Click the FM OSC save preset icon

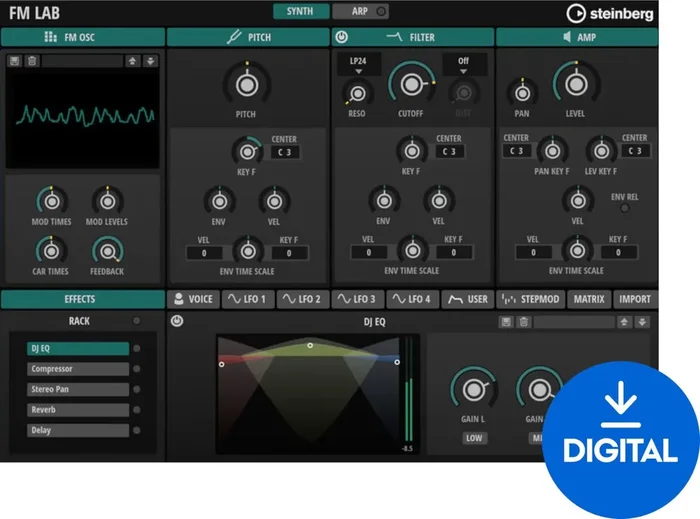15,61
